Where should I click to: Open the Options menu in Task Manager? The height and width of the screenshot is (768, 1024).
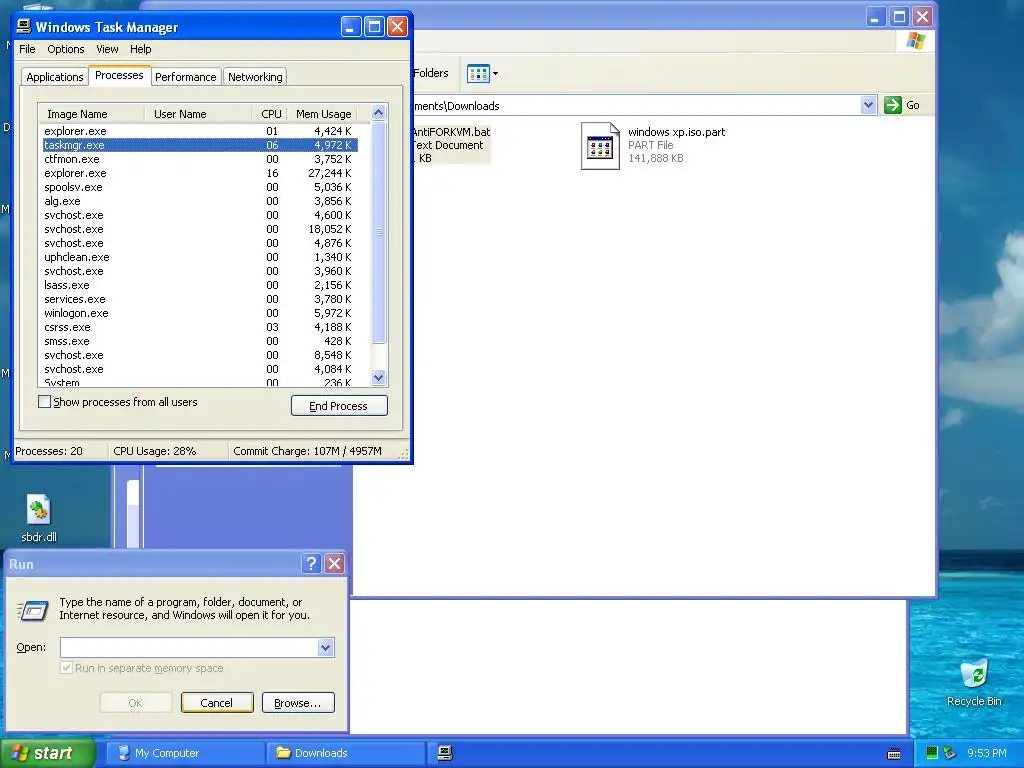(x=65, y=49)
